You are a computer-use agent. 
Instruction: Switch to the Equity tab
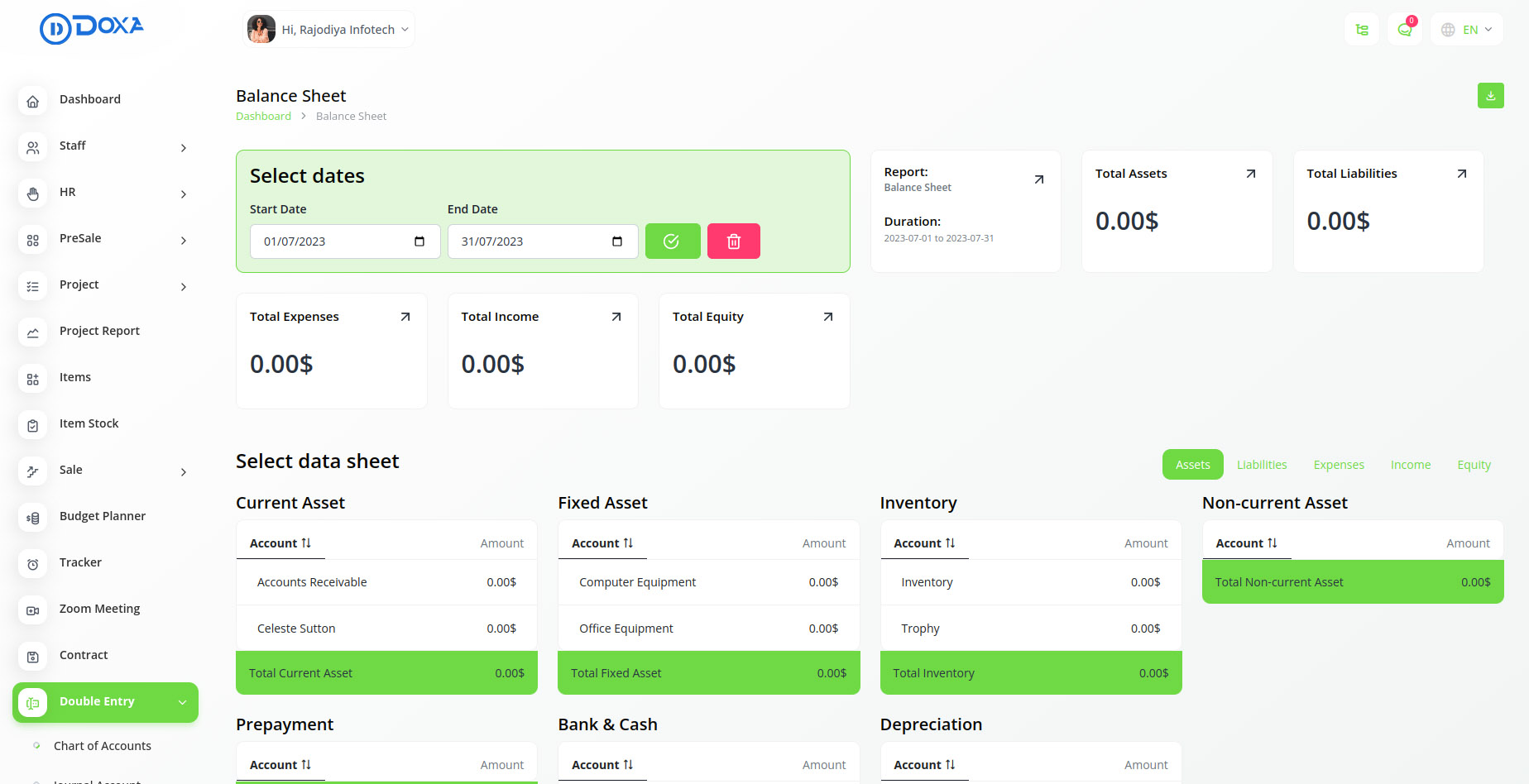coord(1474,465)
